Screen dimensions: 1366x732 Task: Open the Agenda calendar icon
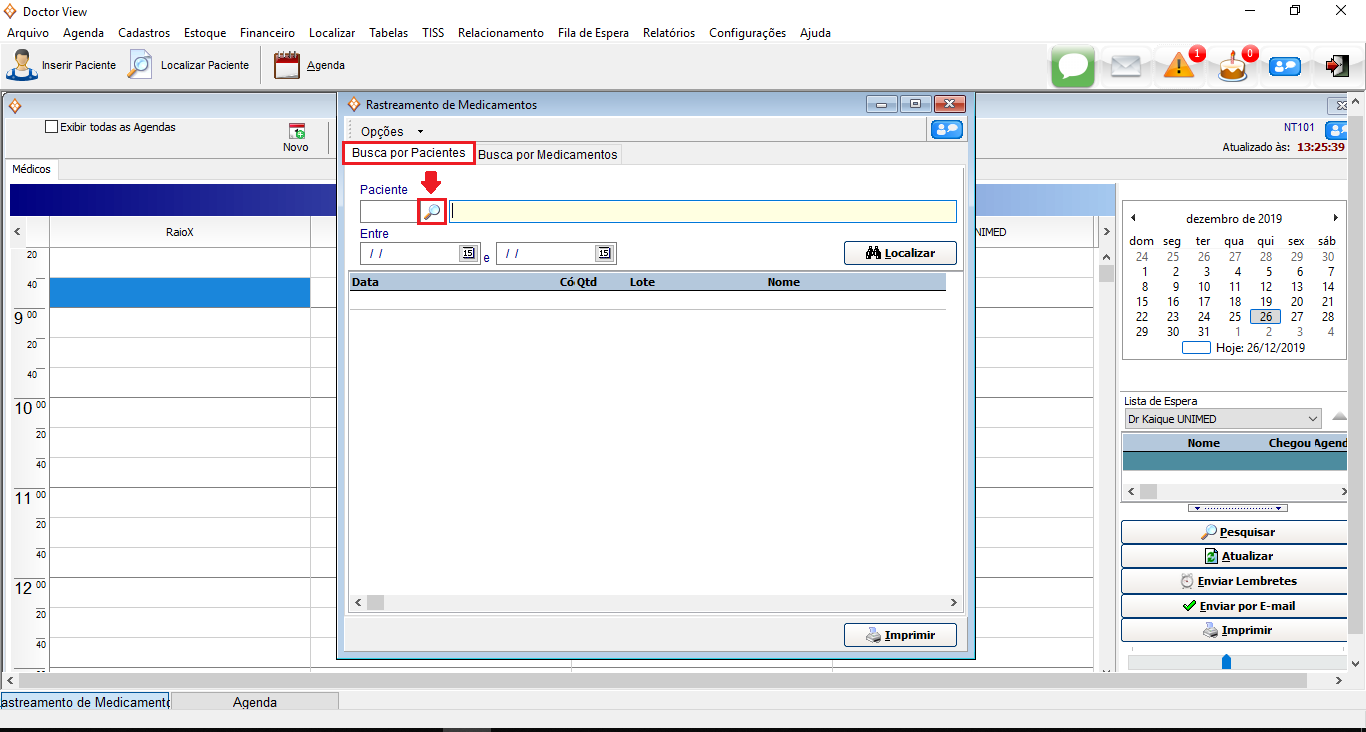tap(287, 65)
